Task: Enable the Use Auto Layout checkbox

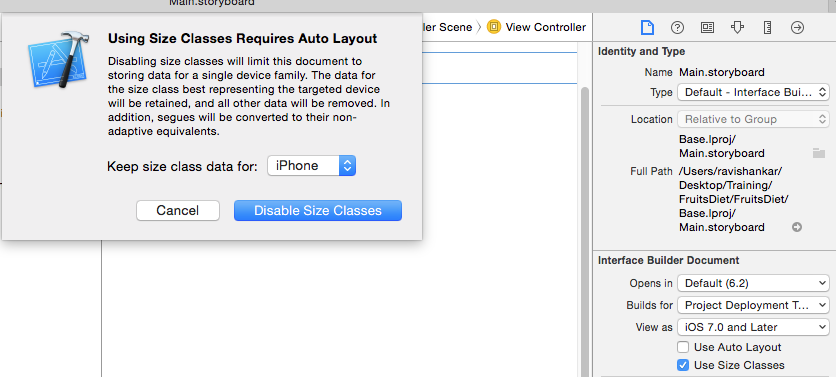Action: coord(683,347)
